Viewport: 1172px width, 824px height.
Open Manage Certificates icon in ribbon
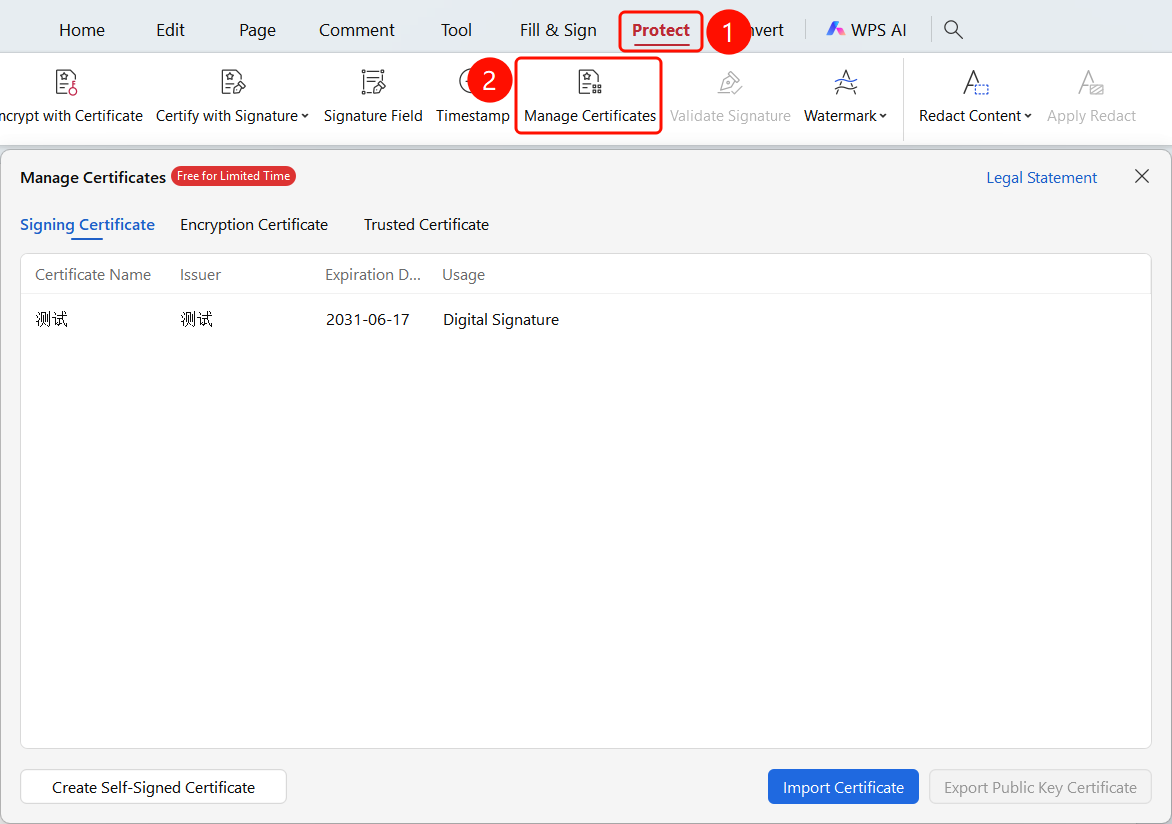(x=590, y=82)
